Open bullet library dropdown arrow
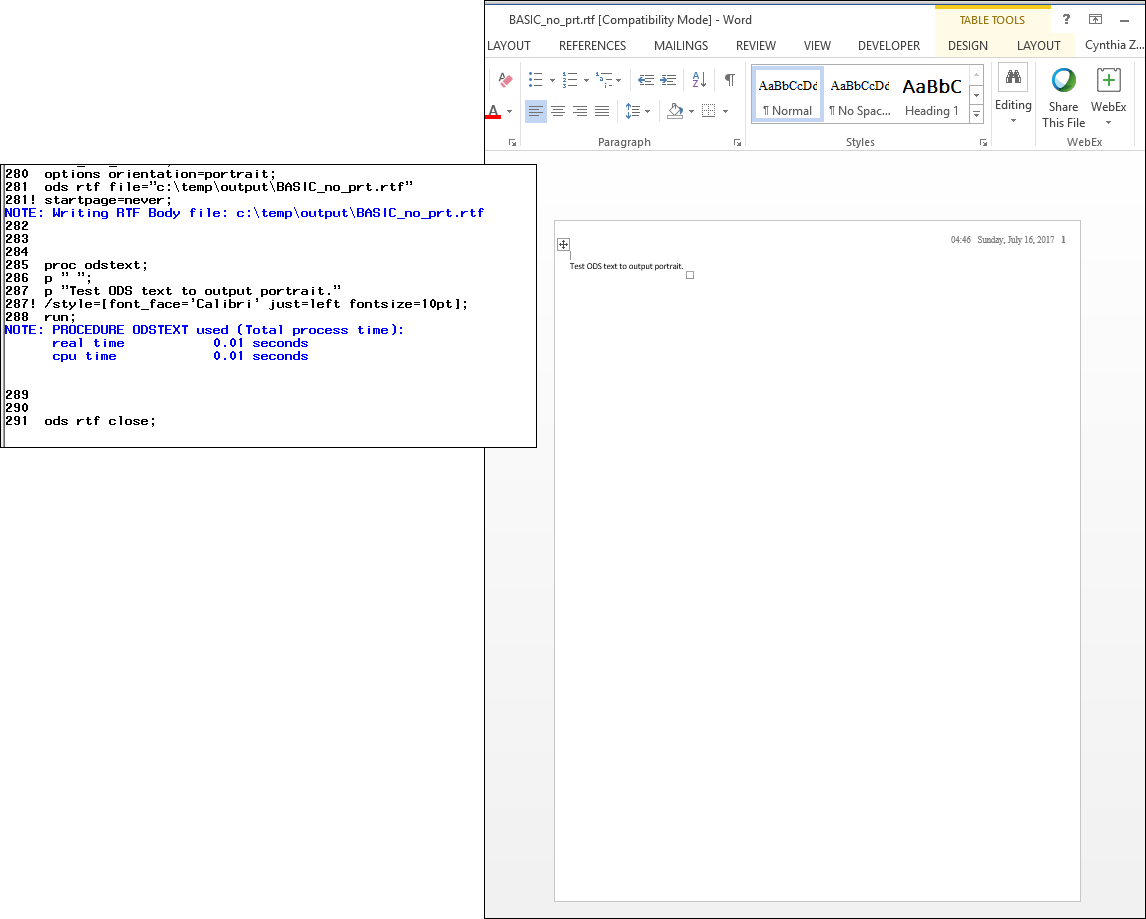The image size is (1146, 919). coord(552,80)
